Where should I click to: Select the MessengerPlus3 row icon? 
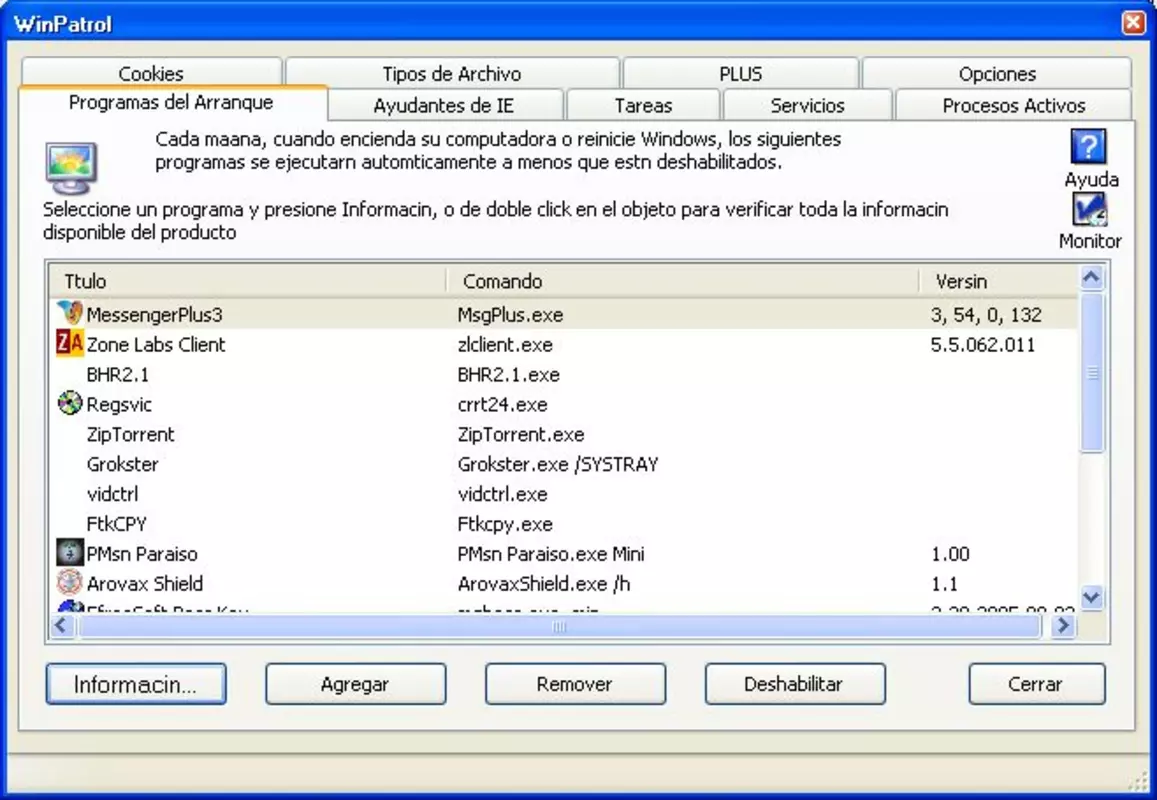(x=70, y=314)
